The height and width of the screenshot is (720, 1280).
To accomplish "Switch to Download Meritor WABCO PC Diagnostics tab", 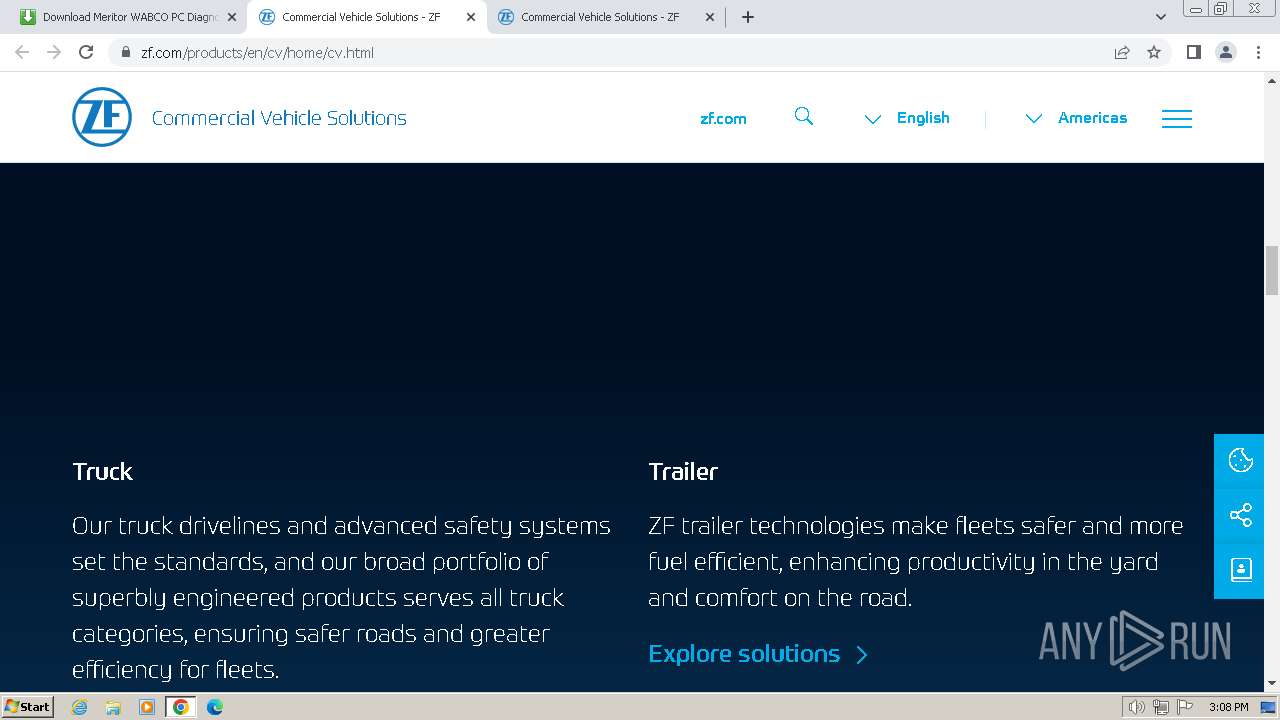I will tap(127, 17).
